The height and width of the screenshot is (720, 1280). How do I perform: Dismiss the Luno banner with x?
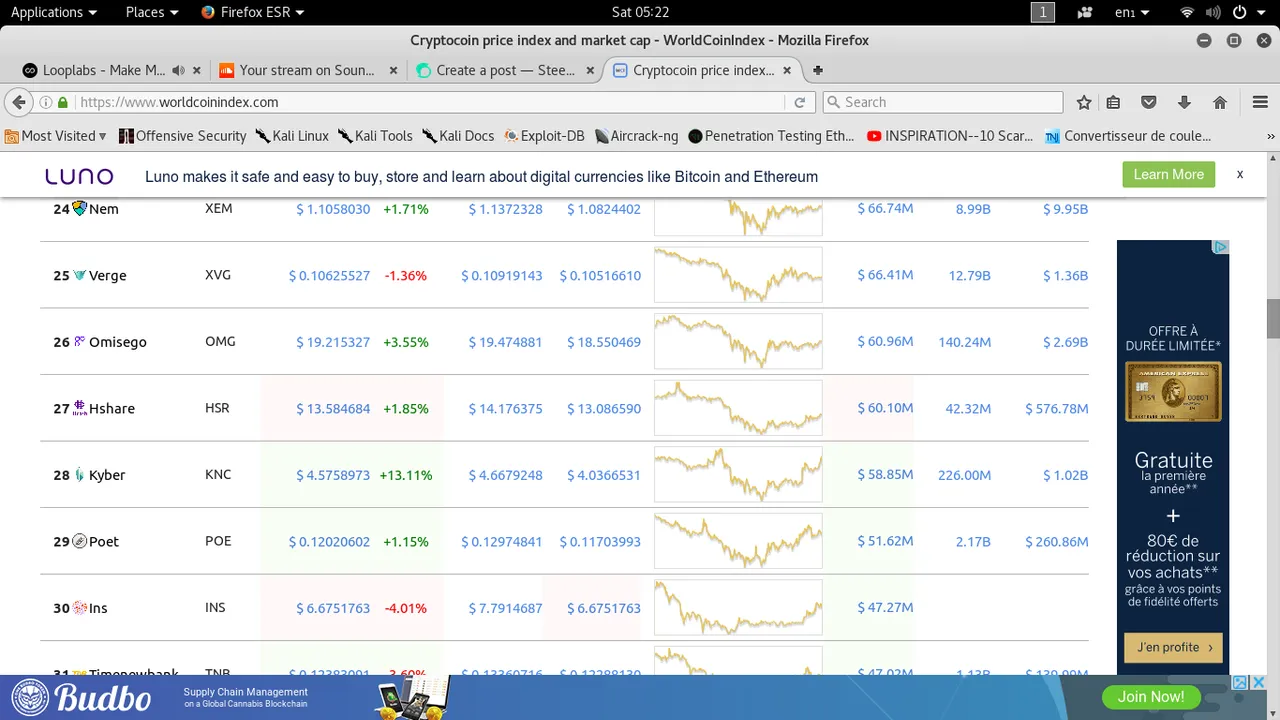coord(1240,174)
